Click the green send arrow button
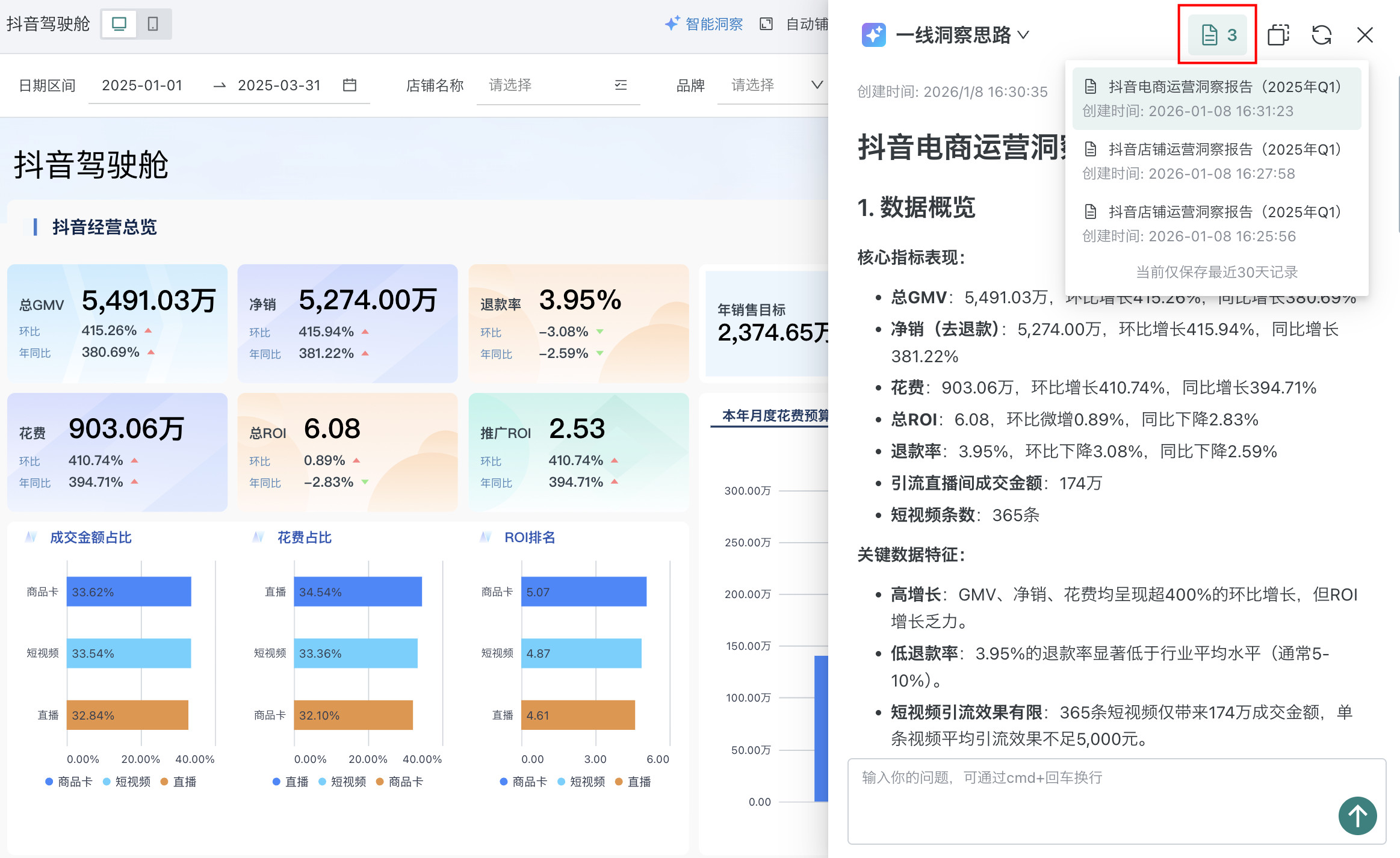1400x858 pixels. pos(1357,816)
